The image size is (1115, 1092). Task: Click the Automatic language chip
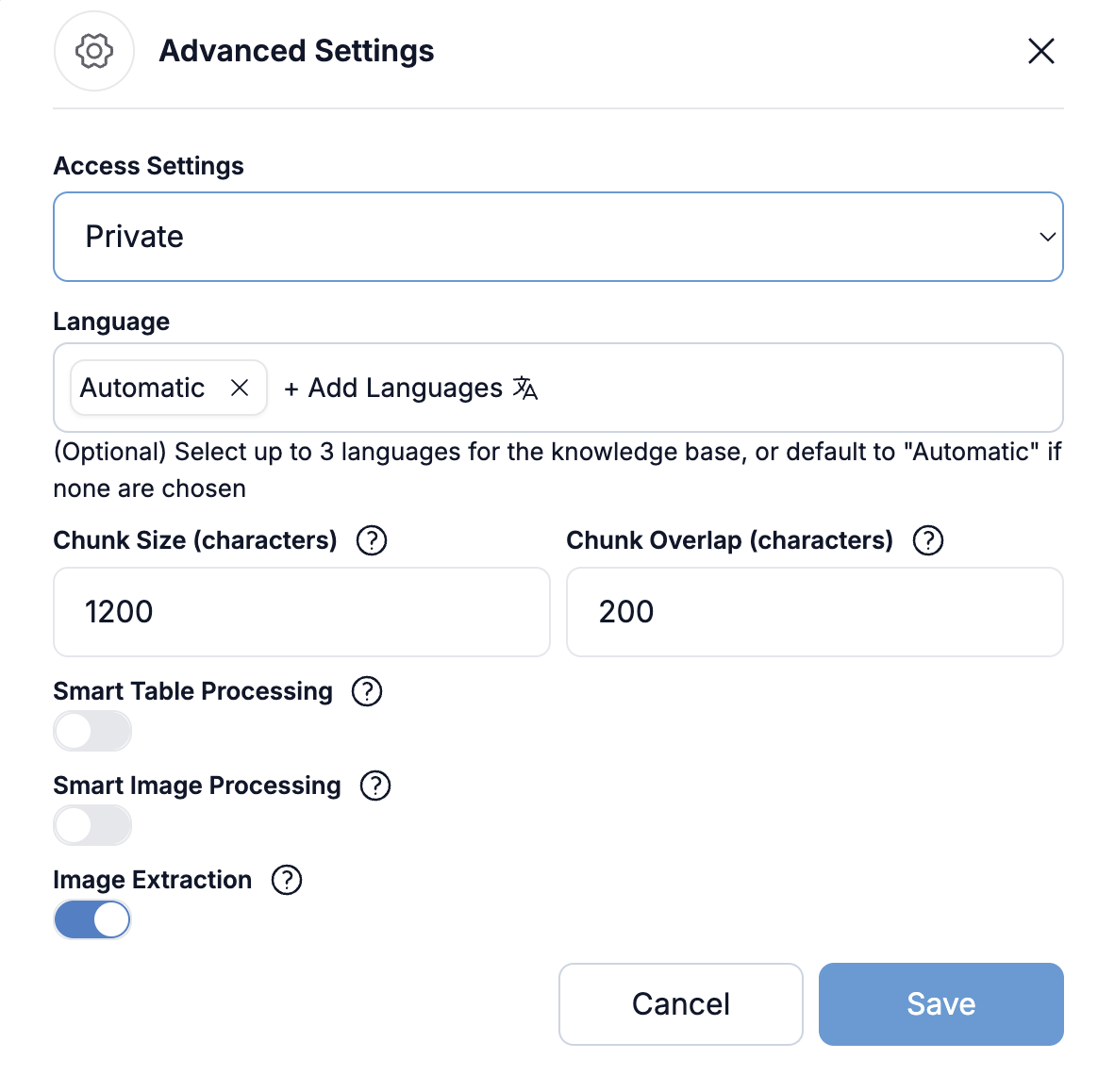tap(143, 388)
